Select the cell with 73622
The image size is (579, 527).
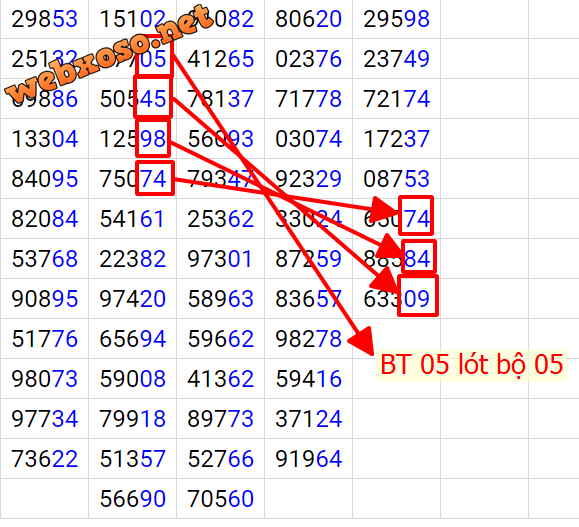44,459
